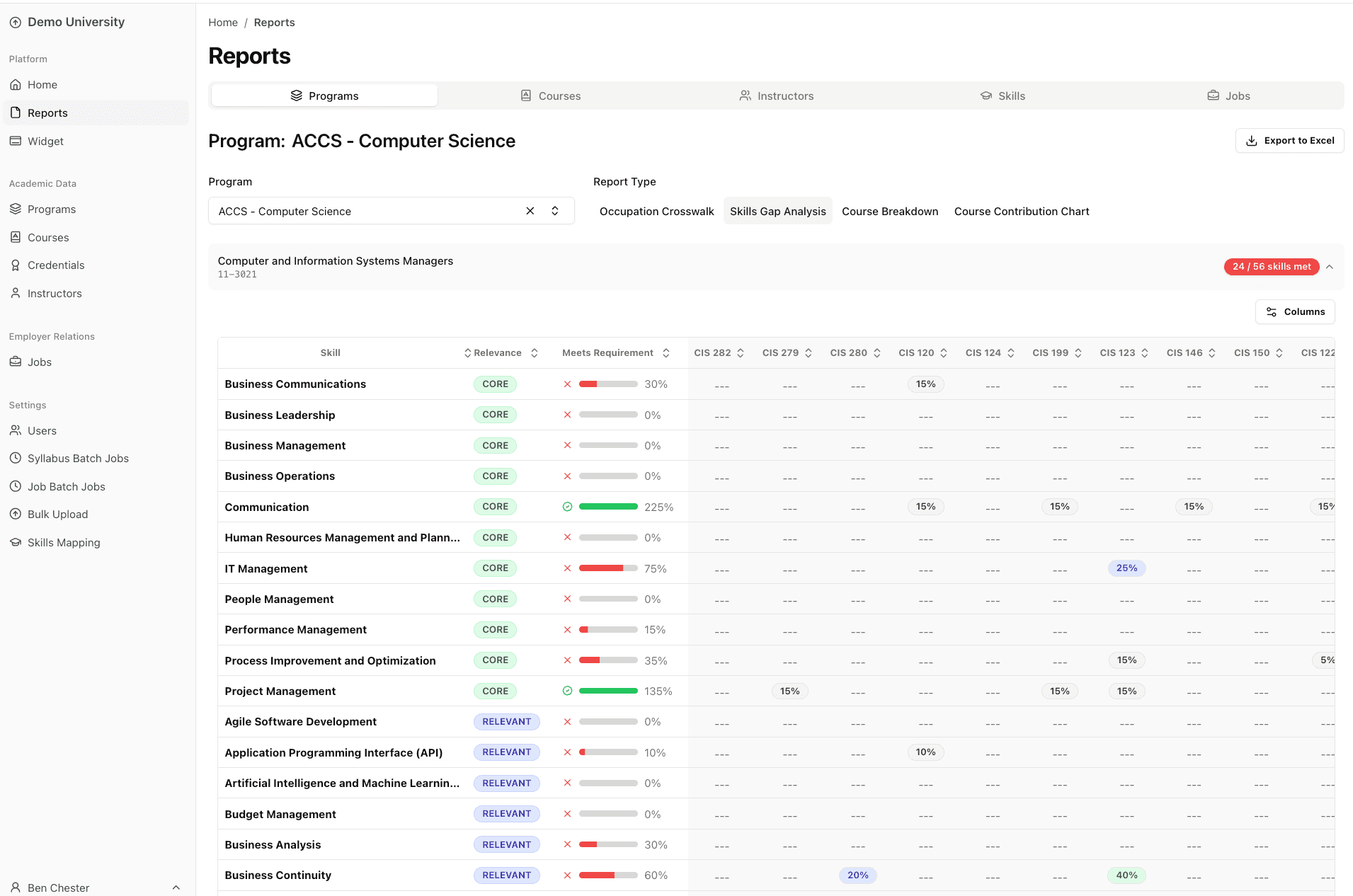Select the Programs tab
The height and width of the screenshot is (896, 1353).
(324, 96)
